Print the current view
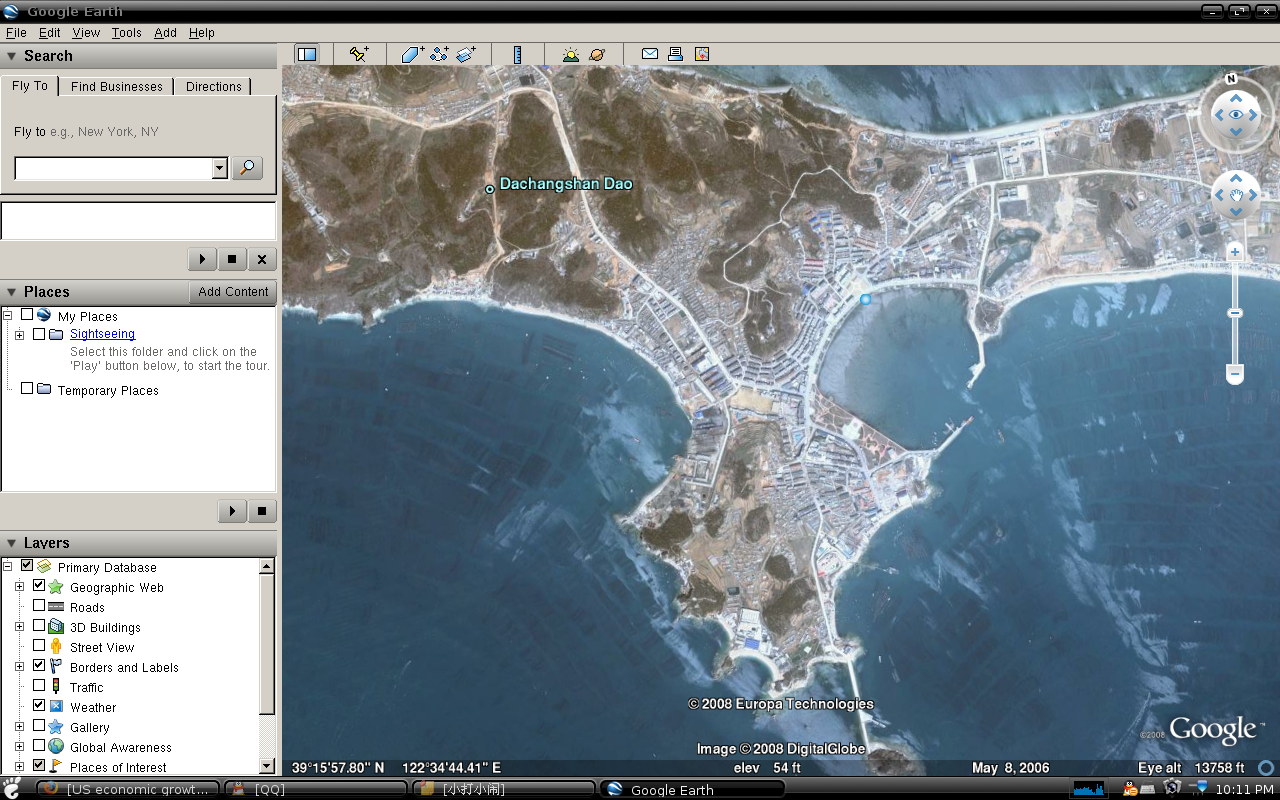Viewport: 1280px width, 800px height. [x=676, y=54]
